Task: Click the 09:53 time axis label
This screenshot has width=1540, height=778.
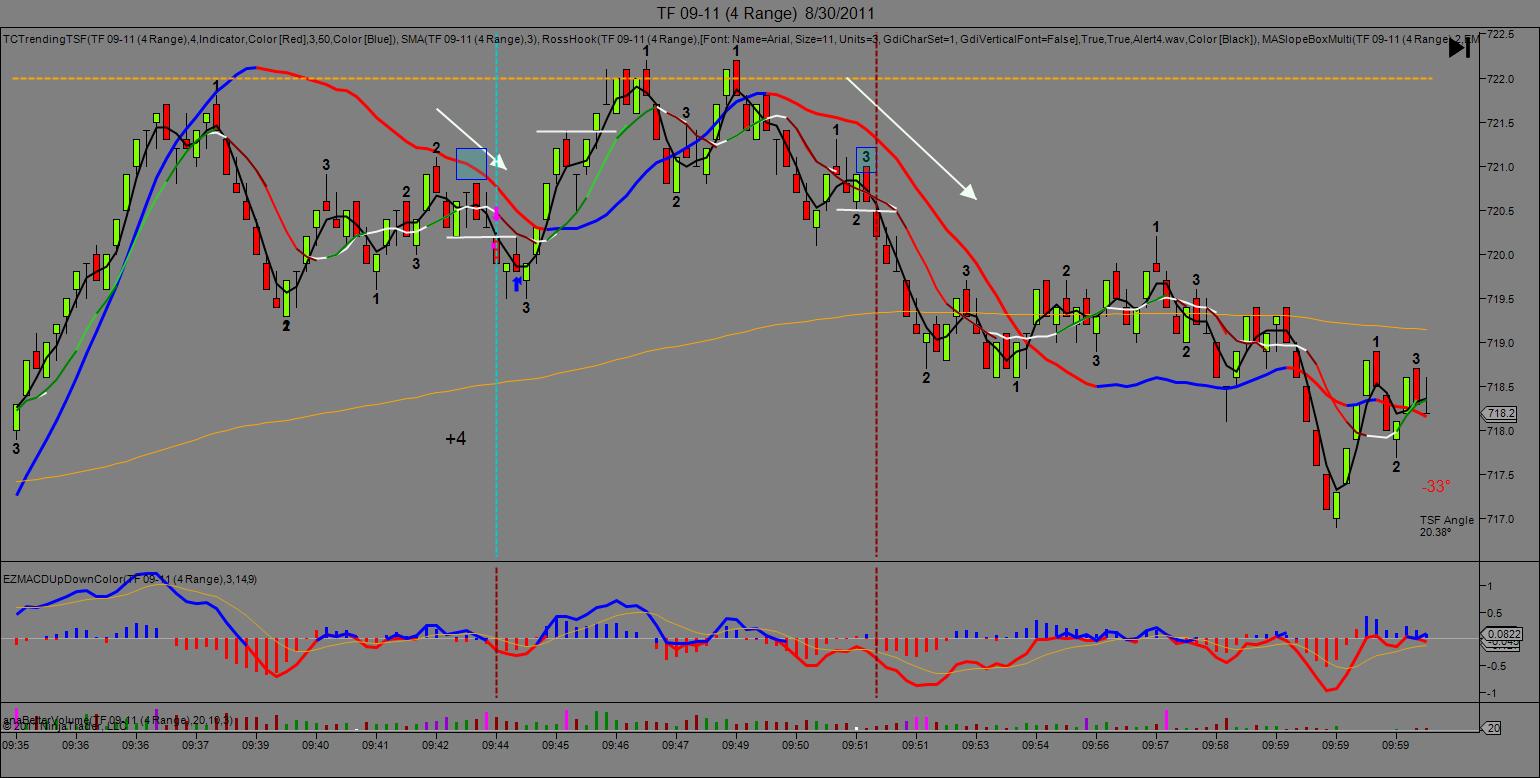Action: 976,745
